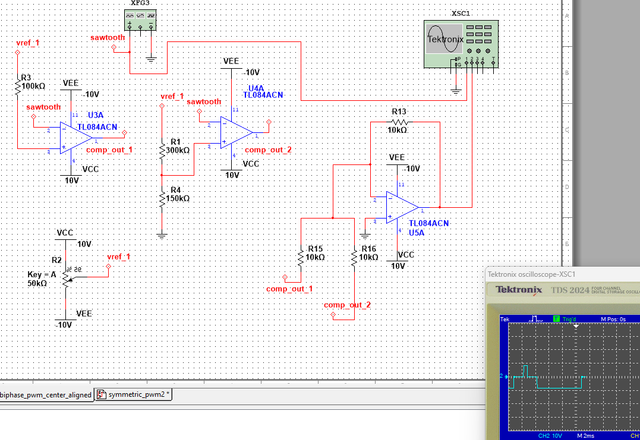Viewport: 640px width, 440px height.
Task: Select the U4A op-amp triangle symbol
Action: coord(236,132)
